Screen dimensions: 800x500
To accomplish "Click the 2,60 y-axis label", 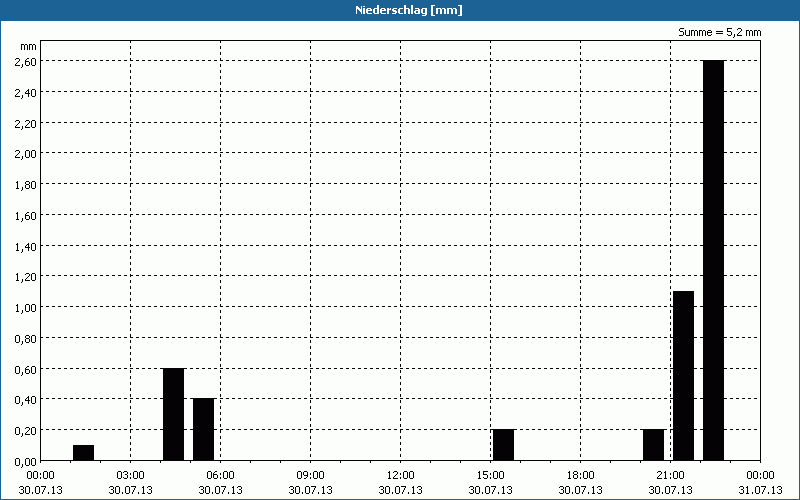I will click(26, 61).
